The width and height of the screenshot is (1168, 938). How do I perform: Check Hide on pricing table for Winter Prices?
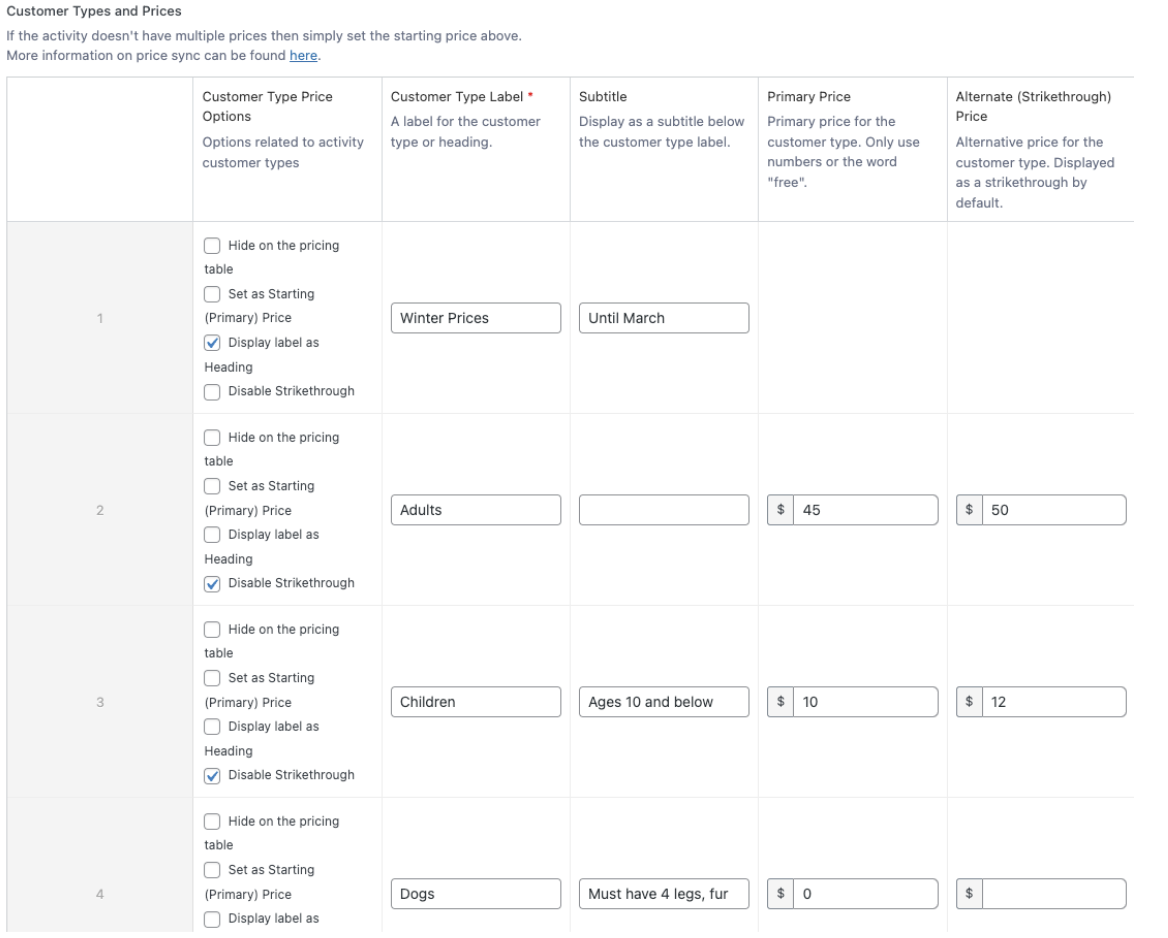pyautogui.click(x=212, y=246)
